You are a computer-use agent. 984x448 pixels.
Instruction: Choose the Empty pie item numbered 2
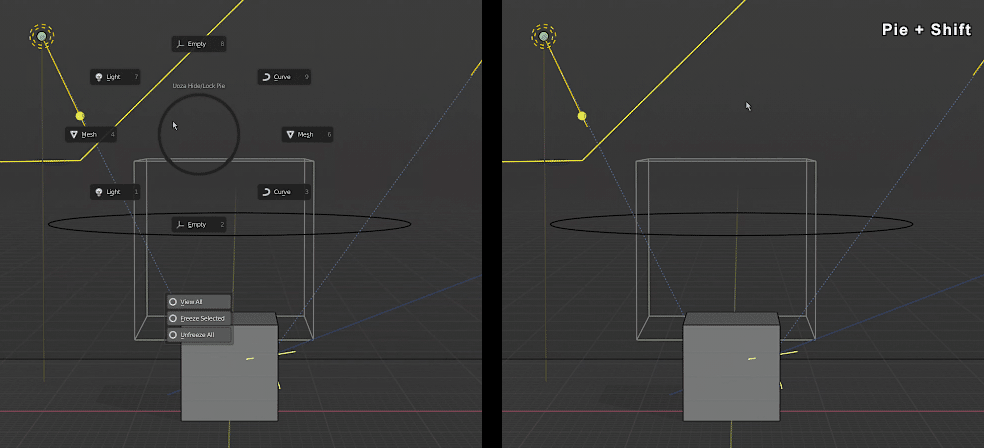[x=198, y=225]
